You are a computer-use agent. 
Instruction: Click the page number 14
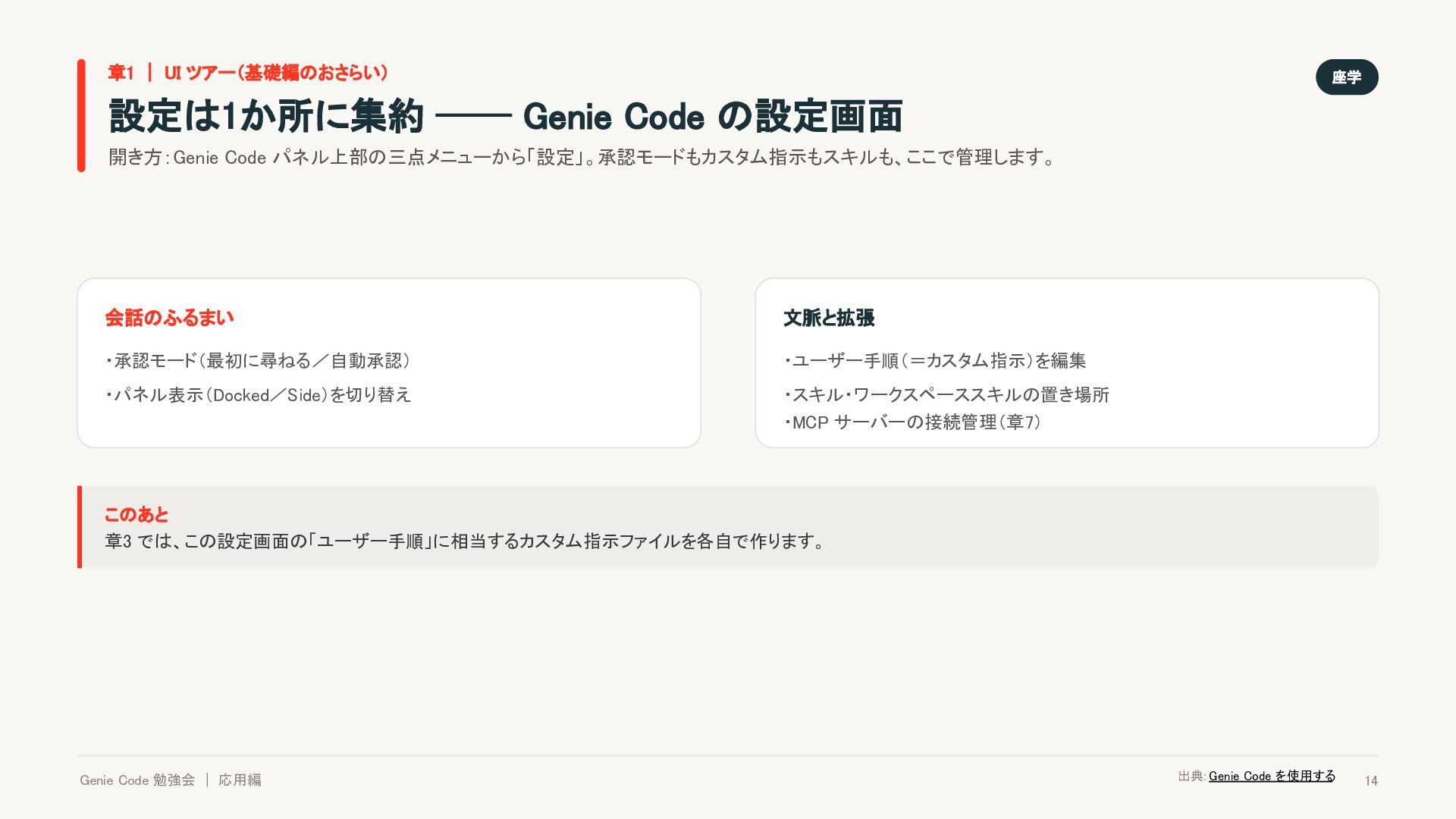point(1371,780)
